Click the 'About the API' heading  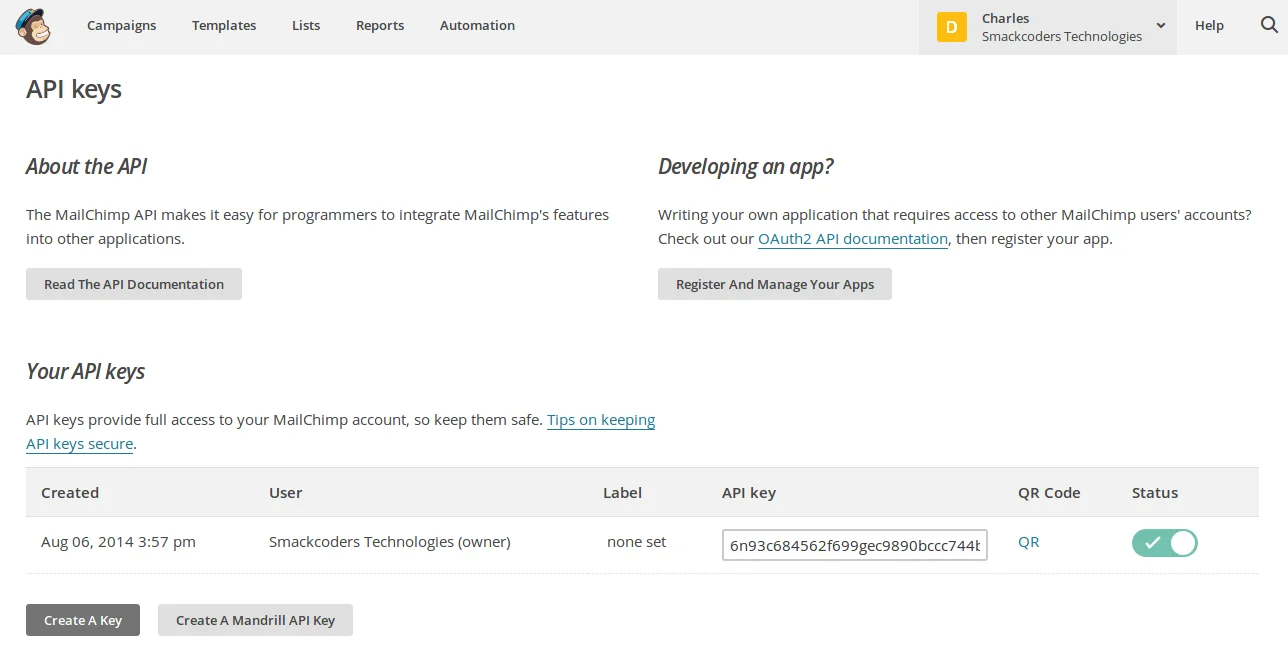point(87,167)
